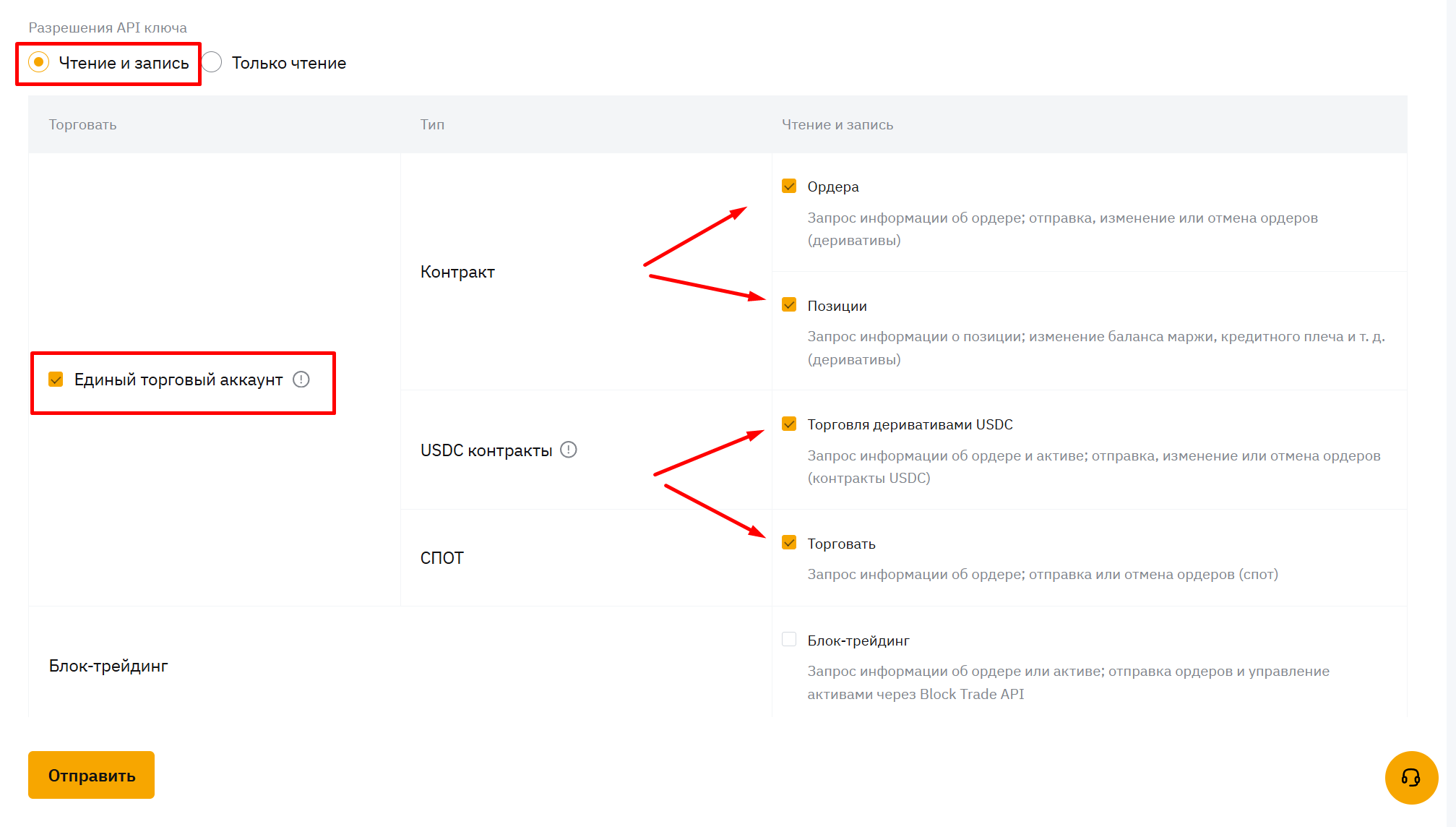Open the support headset chat icon
The image size is (1456, 827).
1410,777
